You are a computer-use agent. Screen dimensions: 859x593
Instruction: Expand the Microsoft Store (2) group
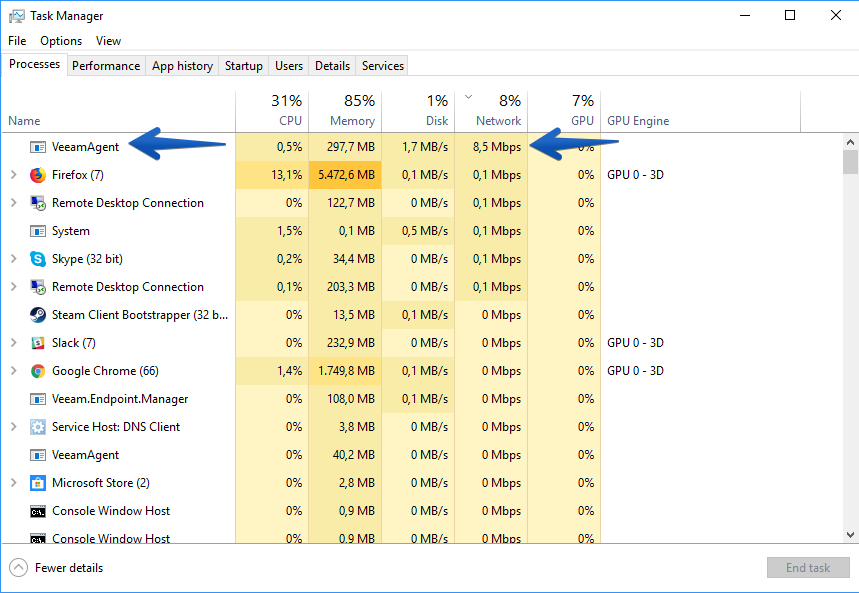tap(14, 482)
